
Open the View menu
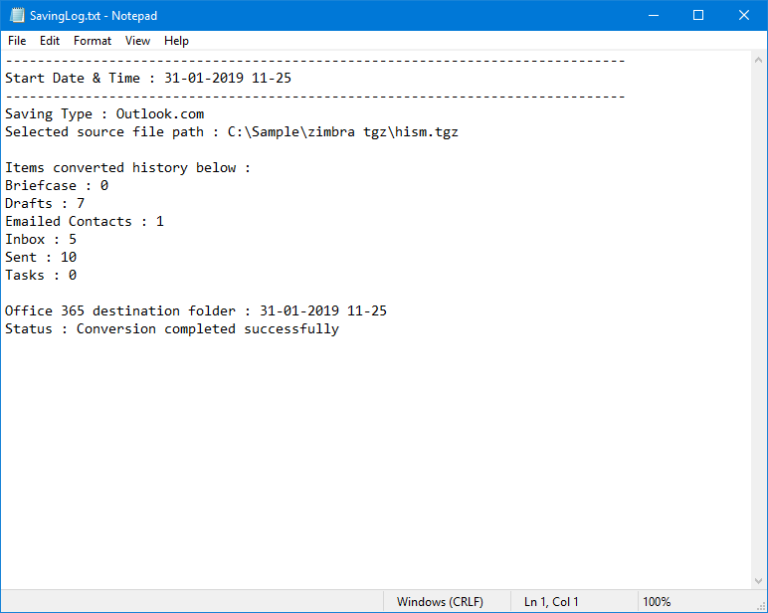click(138, 41)
